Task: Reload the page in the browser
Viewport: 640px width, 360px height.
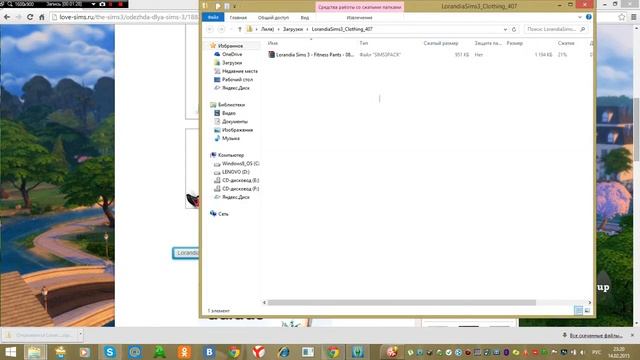Action: (30, 17)
